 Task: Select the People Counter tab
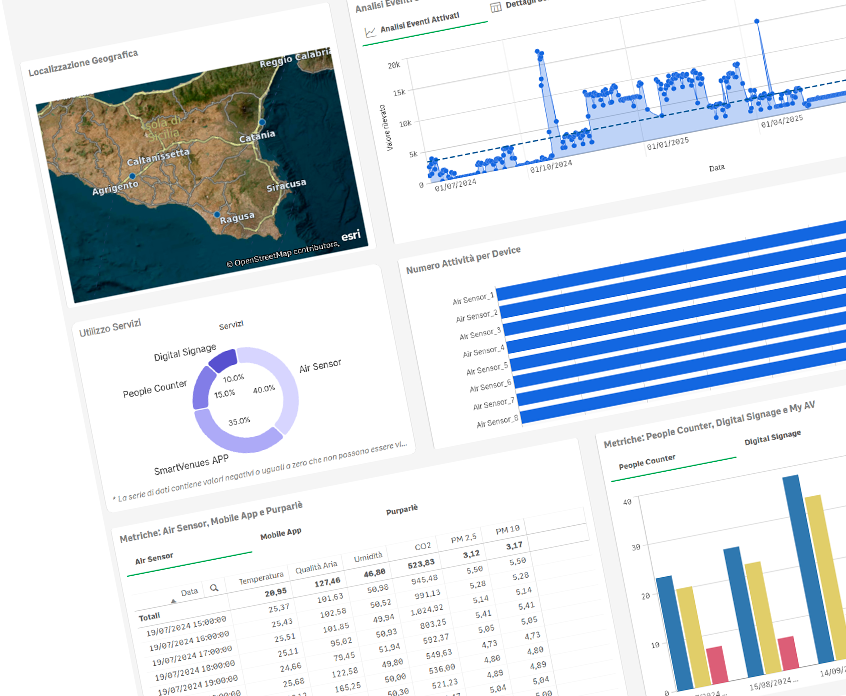click(647, 462)
